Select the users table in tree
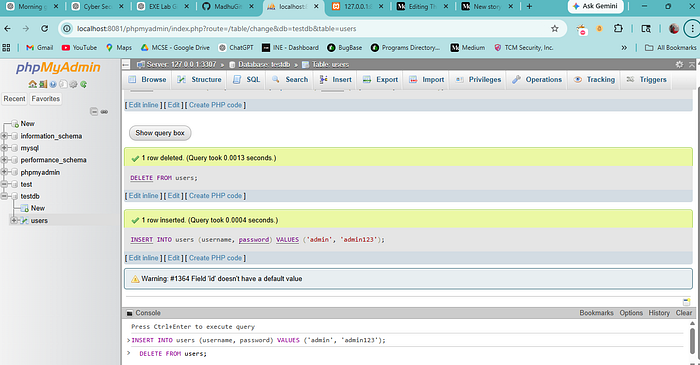This screenshot has width=700, height=365. point(39,220)
